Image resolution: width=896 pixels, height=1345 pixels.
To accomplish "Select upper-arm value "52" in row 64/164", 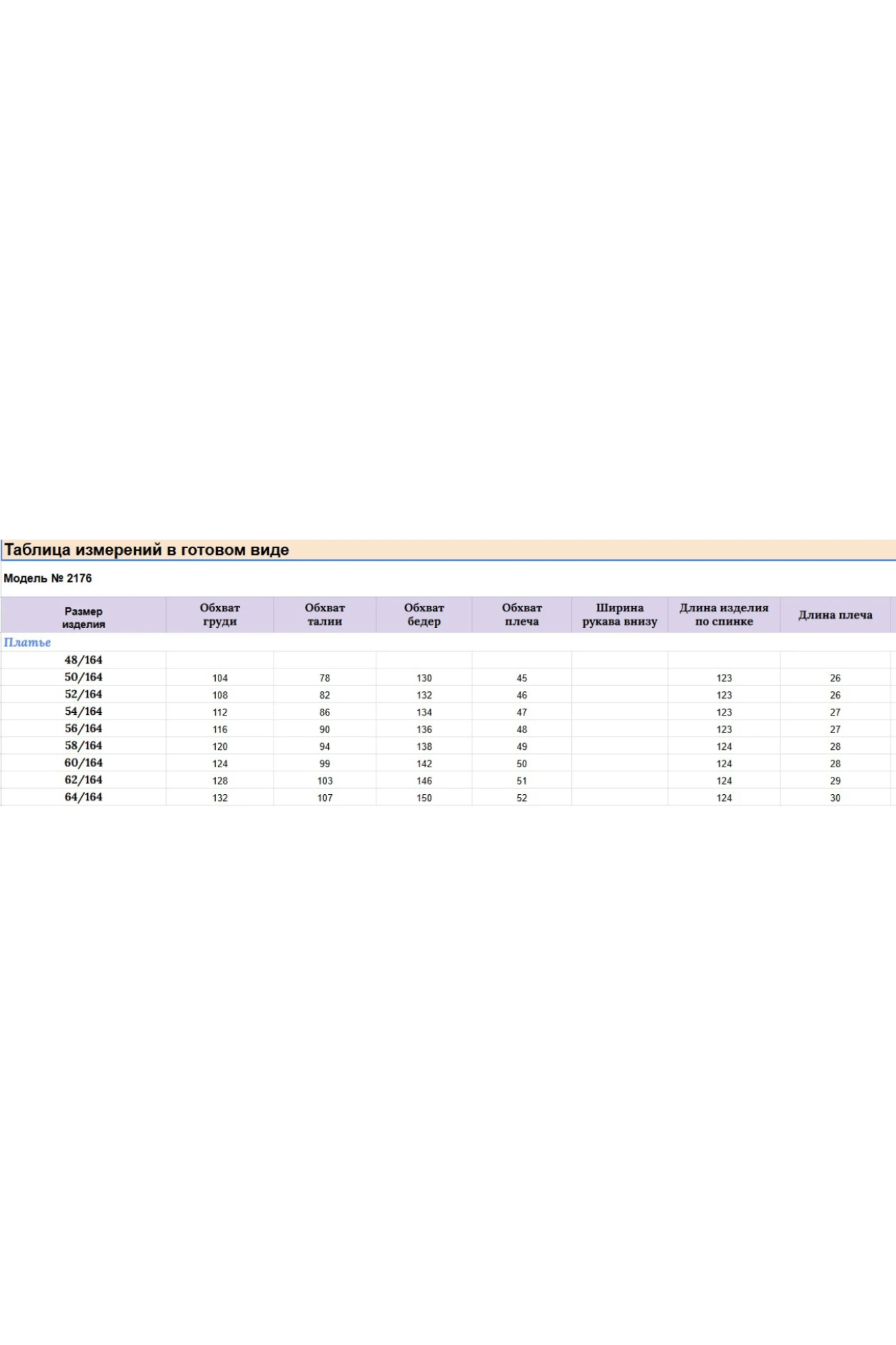I will point(522,798).
